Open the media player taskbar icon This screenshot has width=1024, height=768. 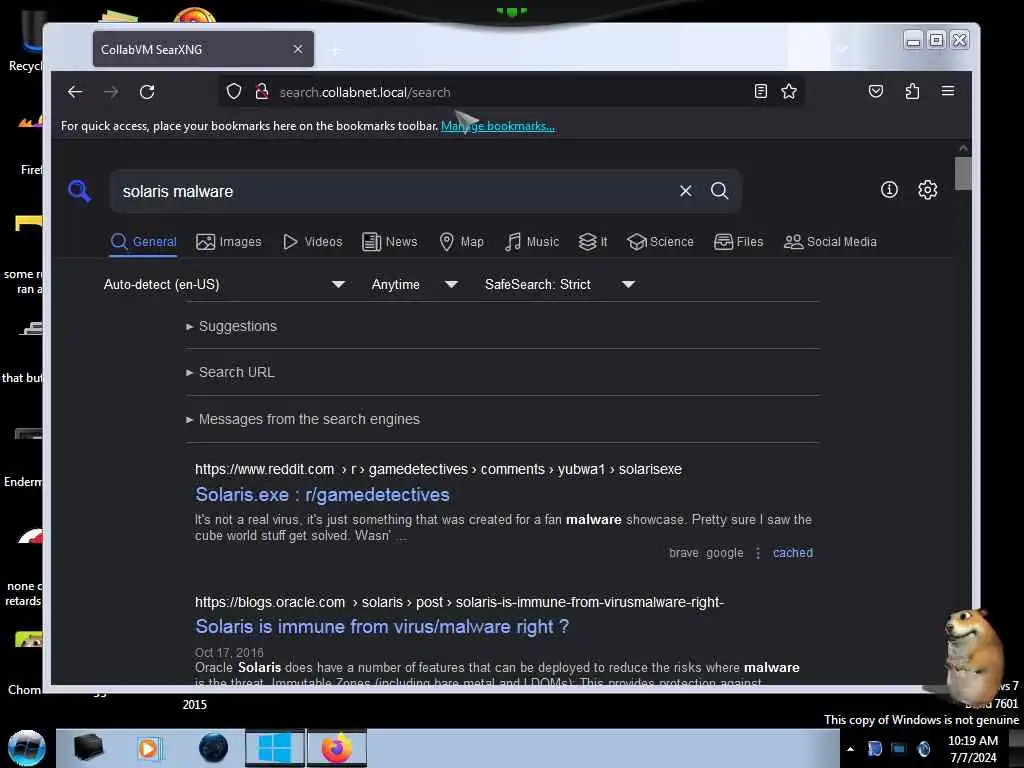(148, 748)
